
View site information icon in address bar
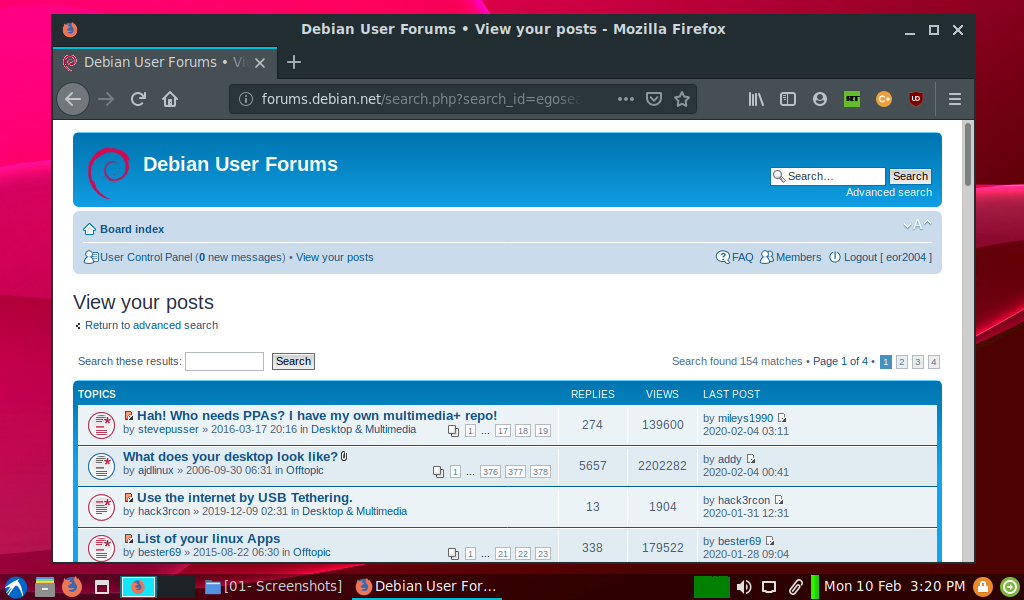tap(246, 99)
